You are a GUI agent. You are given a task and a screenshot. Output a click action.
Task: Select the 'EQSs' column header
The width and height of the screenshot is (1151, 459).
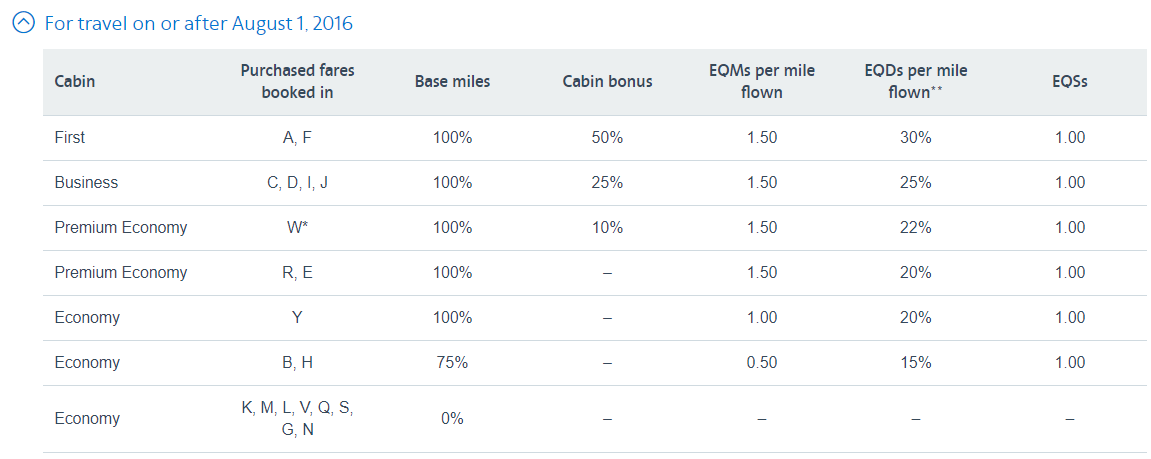1070,82
